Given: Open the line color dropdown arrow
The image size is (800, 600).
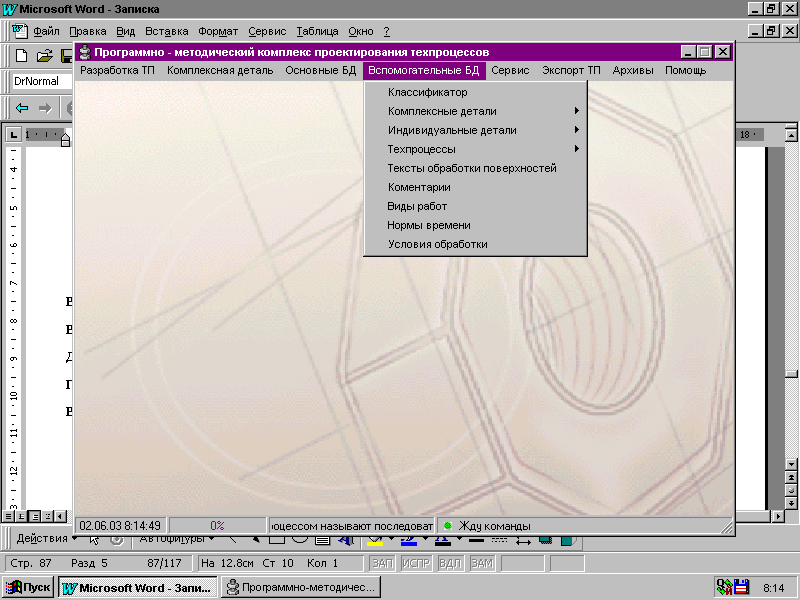Looking at the screenshot, I should 425,539.
